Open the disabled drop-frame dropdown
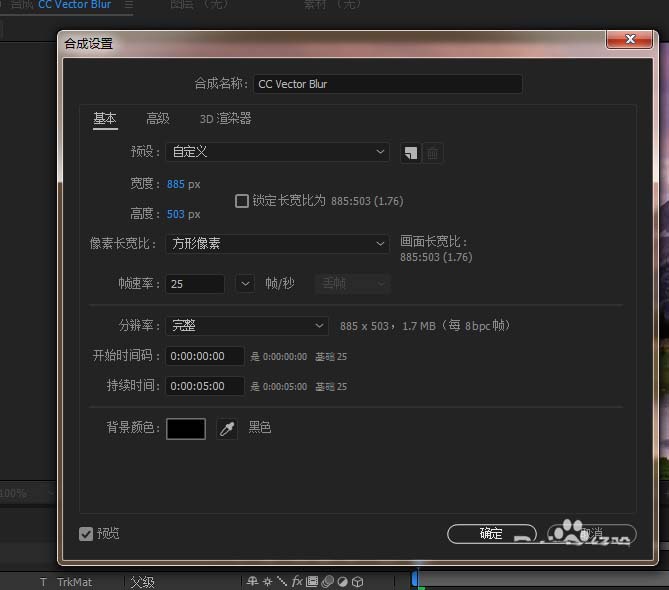 [352, 284]
